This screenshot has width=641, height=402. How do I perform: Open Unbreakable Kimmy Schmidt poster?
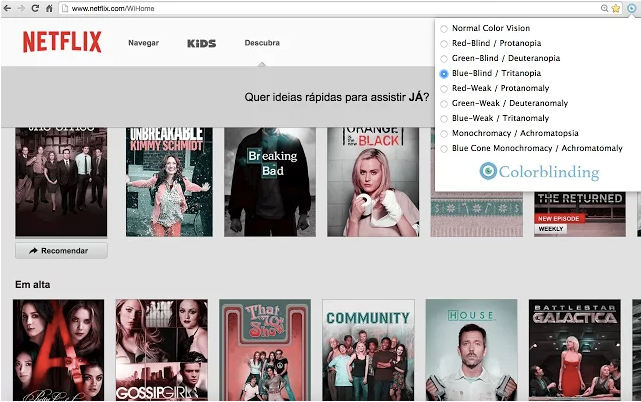[x=169, y=182]
